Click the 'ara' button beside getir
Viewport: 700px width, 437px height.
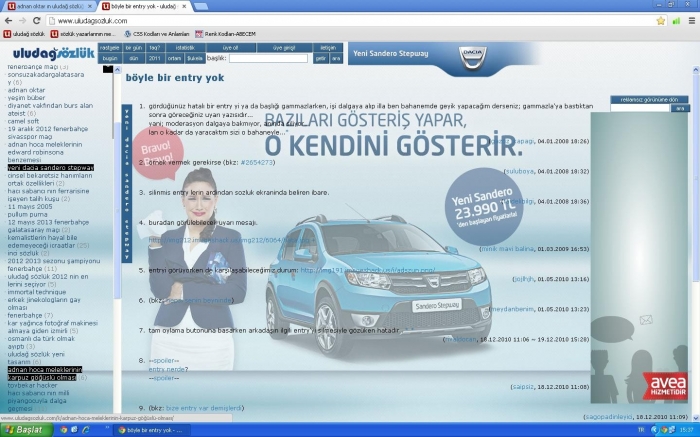click(336, 58)
